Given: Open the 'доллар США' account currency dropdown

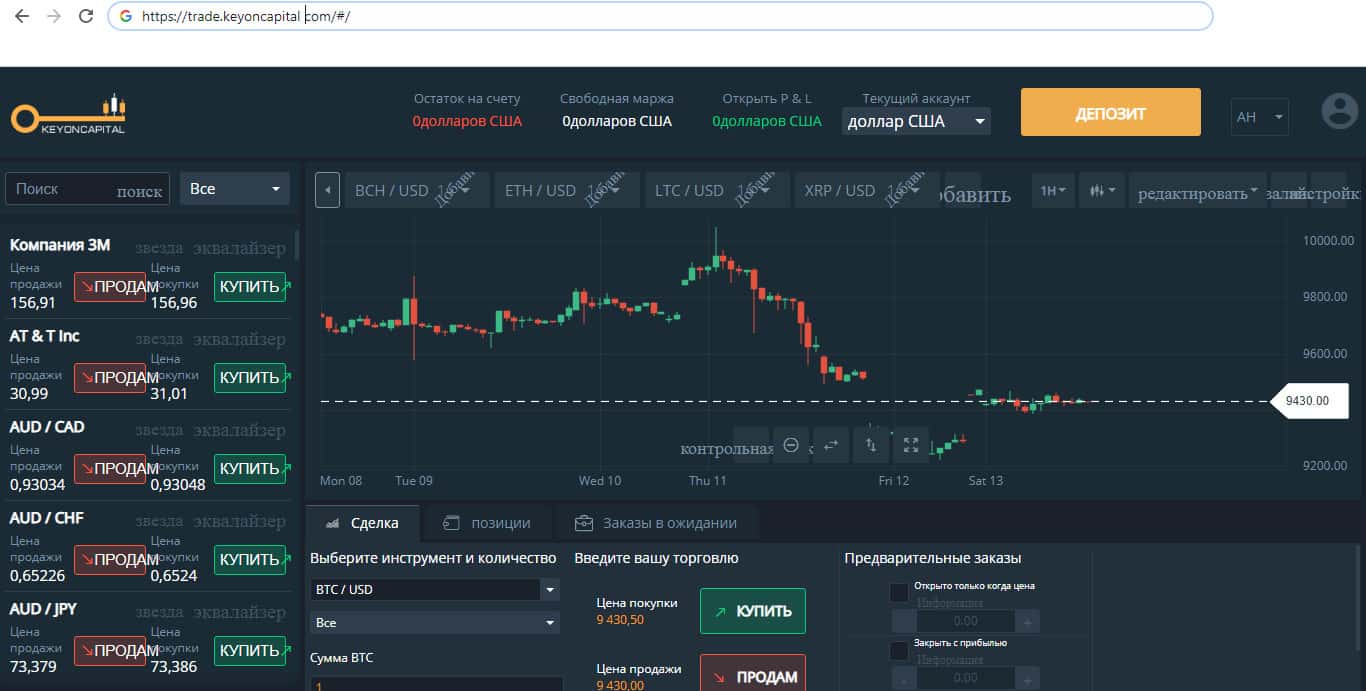Looking at the screenshot, I should pos(915,121).
